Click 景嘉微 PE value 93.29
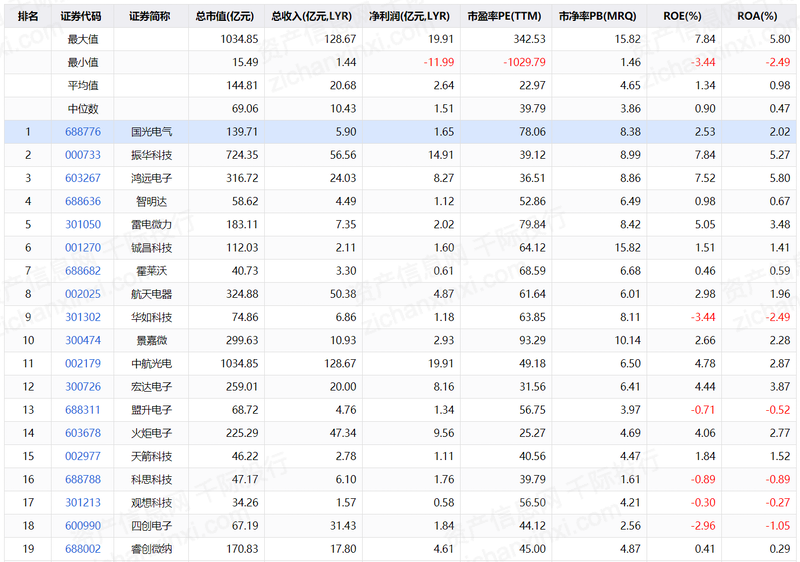 click(532, 340)
